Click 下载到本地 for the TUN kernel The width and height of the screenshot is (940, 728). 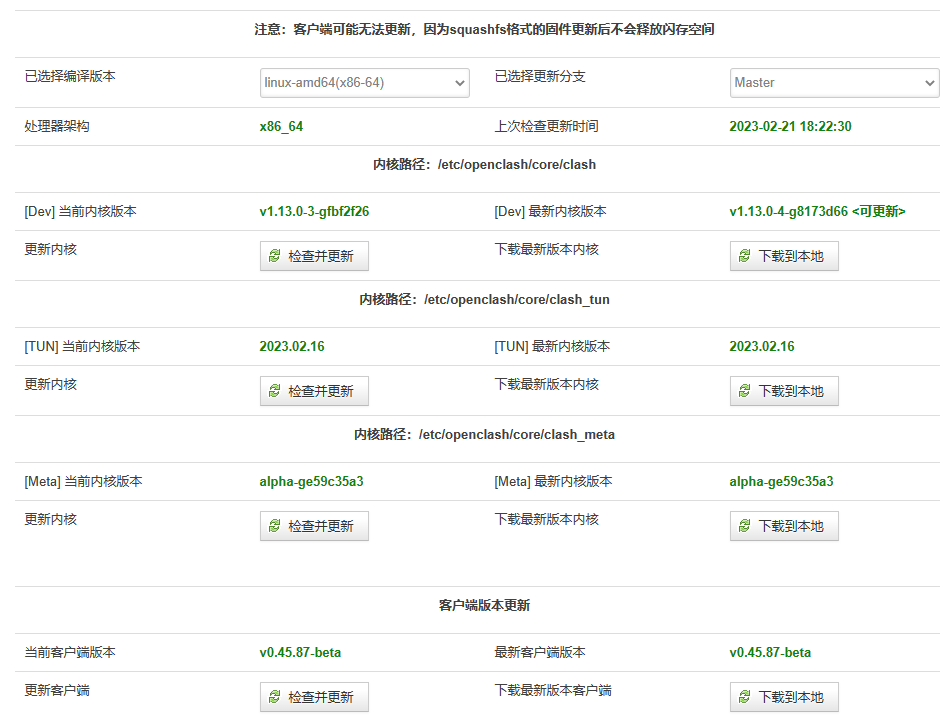[x=784, y=391]
